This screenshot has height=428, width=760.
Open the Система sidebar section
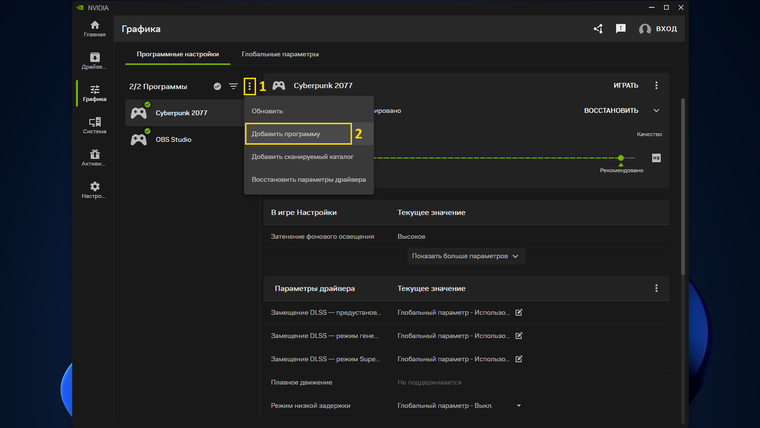(x=95, y=126)
